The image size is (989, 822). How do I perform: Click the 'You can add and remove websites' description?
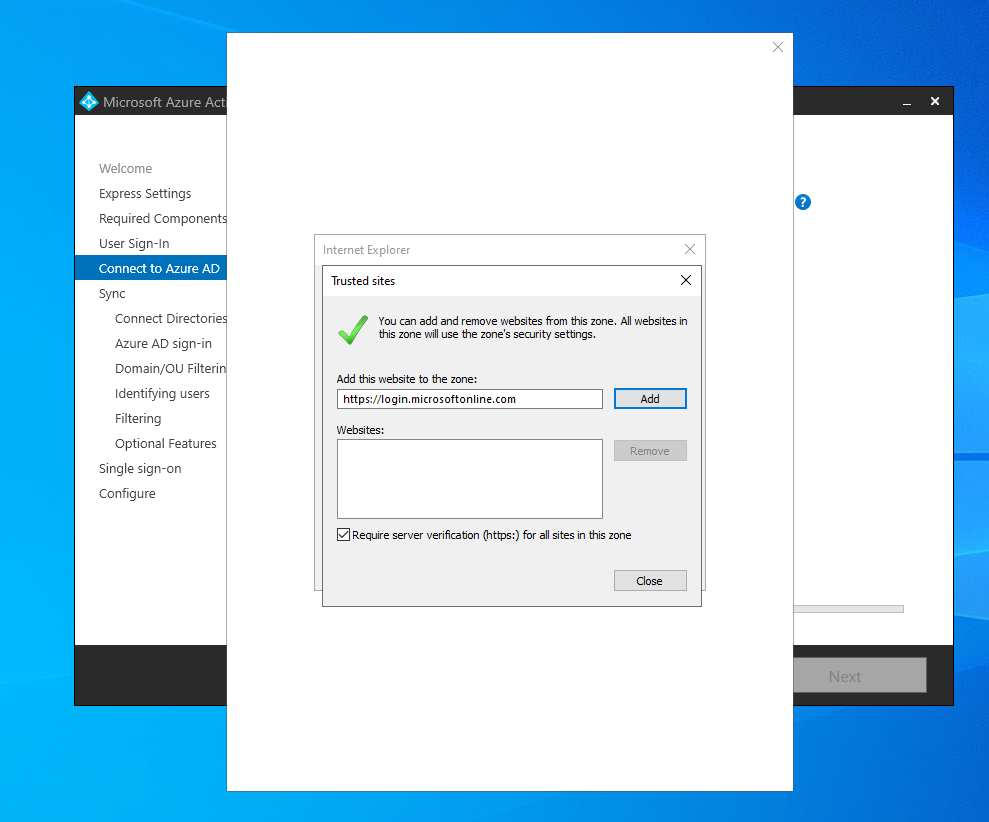533,327
